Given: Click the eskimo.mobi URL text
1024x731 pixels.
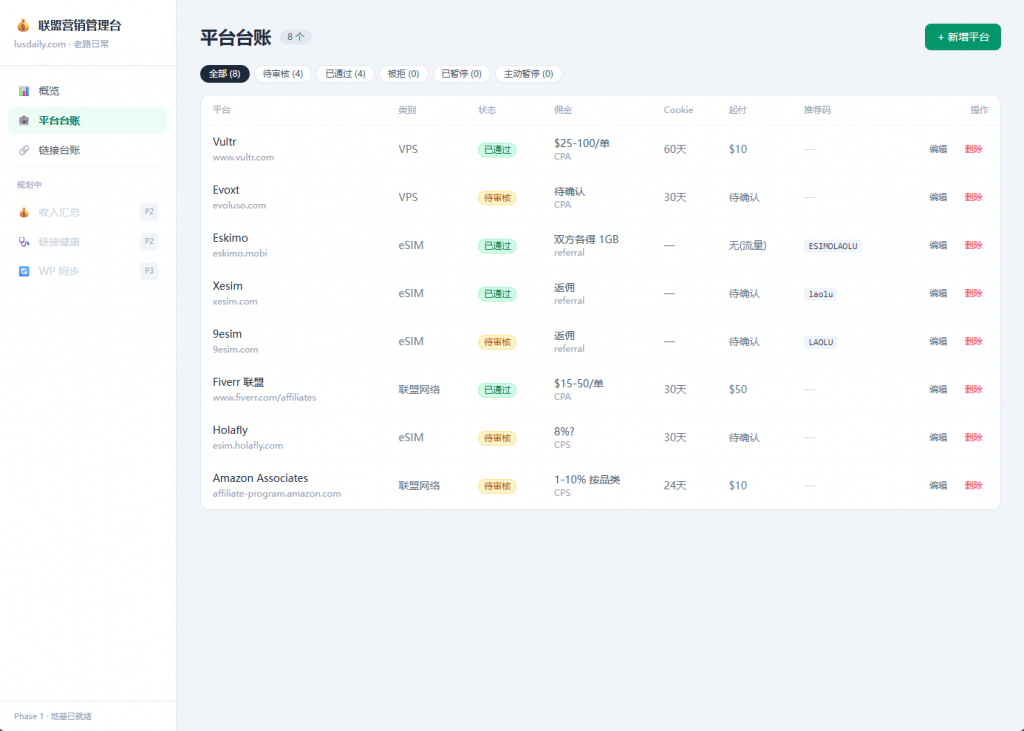Looking at the screenshot, I should point(240,253).
